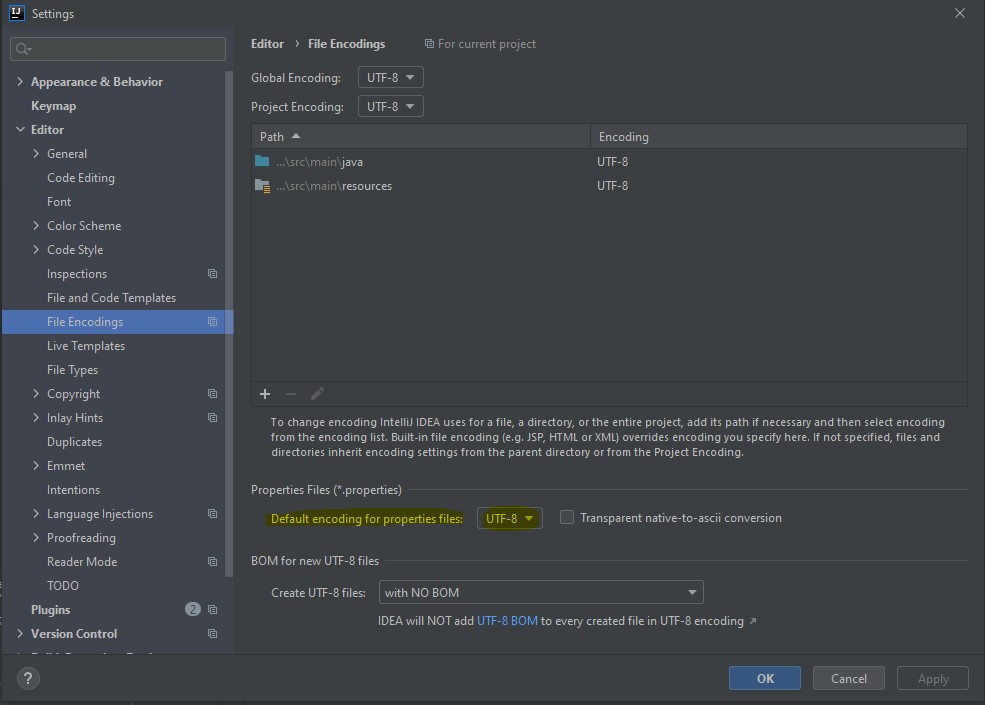The width and height of the screenshot is (985, 705).
Task: Apply the encoding settings changes
Action: click(x=932, y=678)
